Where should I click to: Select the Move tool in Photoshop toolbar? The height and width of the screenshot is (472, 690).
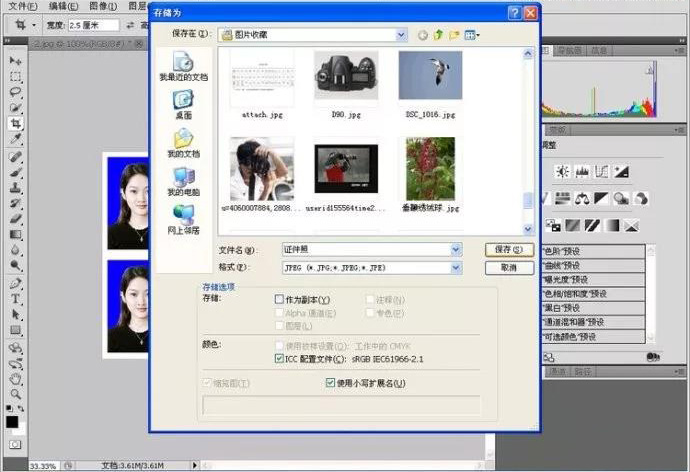click(x=15, y=61)
